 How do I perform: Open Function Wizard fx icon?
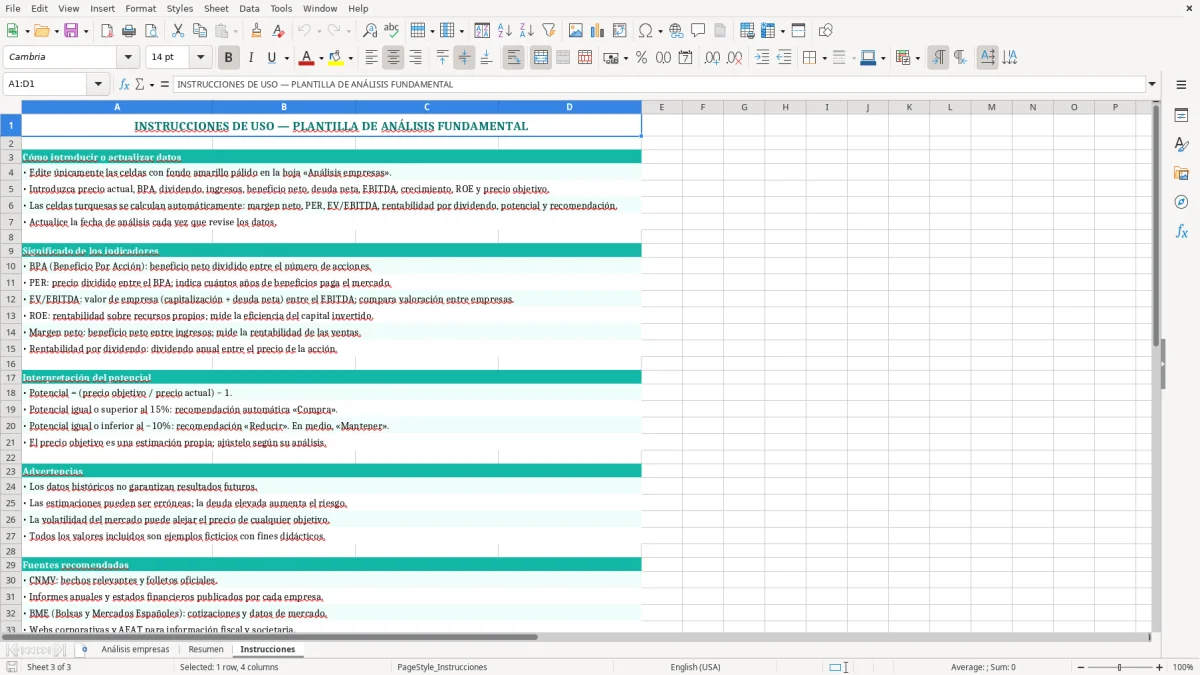point(125,85)
